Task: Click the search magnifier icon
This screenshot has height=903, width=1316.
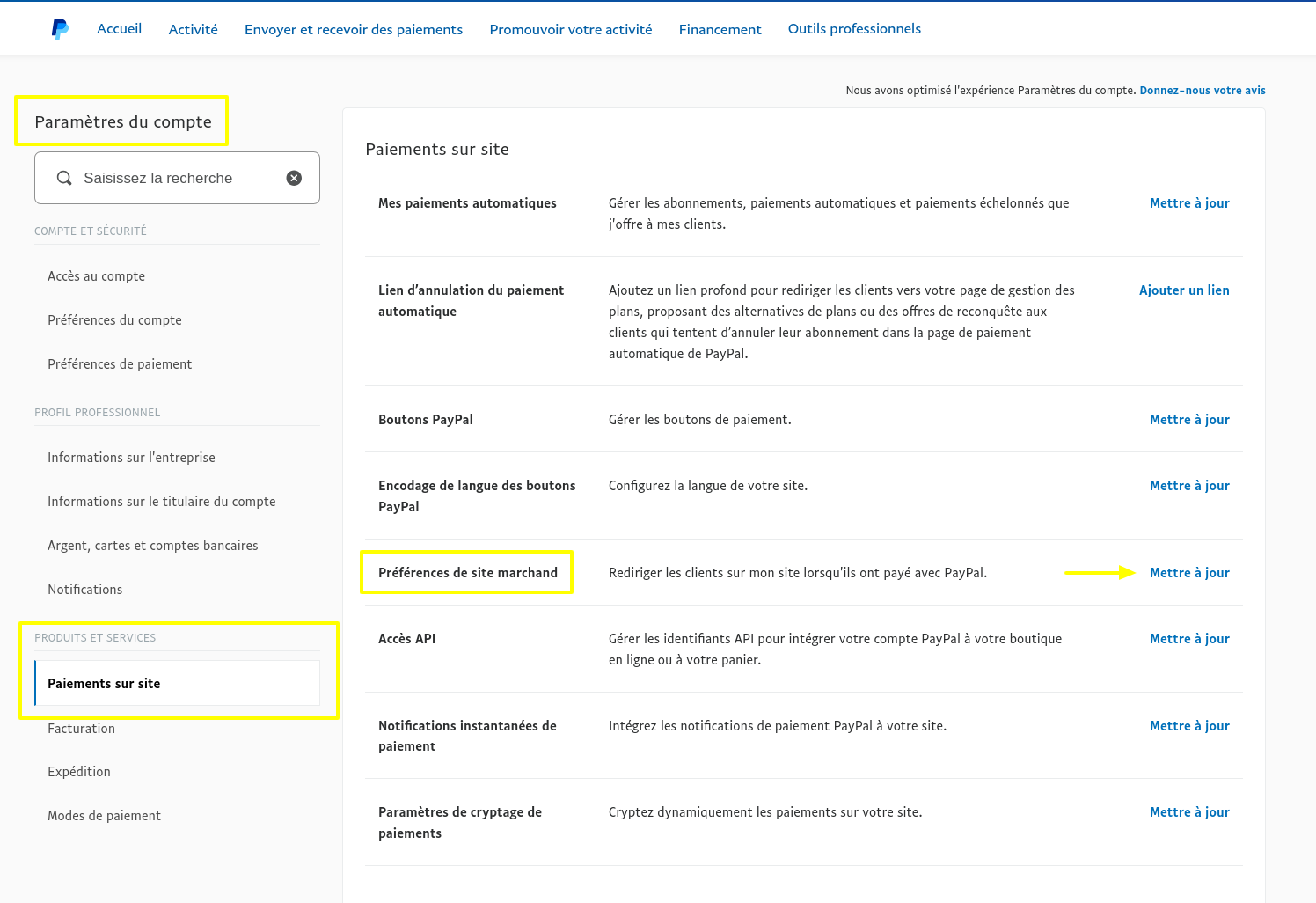Action: point(64,177)
